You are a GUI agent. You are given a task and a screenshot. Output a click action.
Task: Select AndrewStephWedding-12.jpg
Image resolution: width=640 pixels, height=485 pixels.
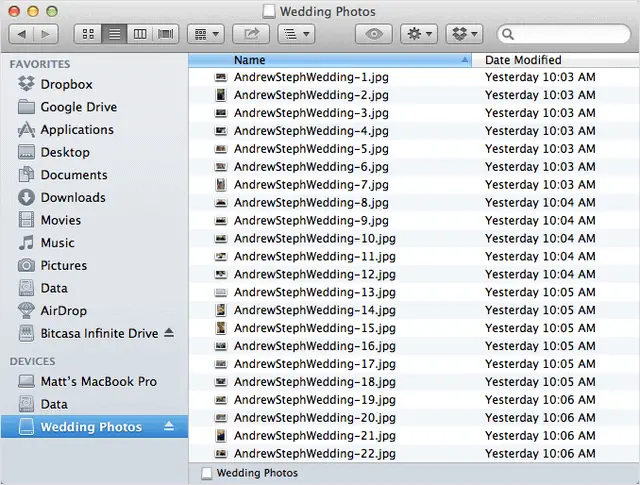414,275
